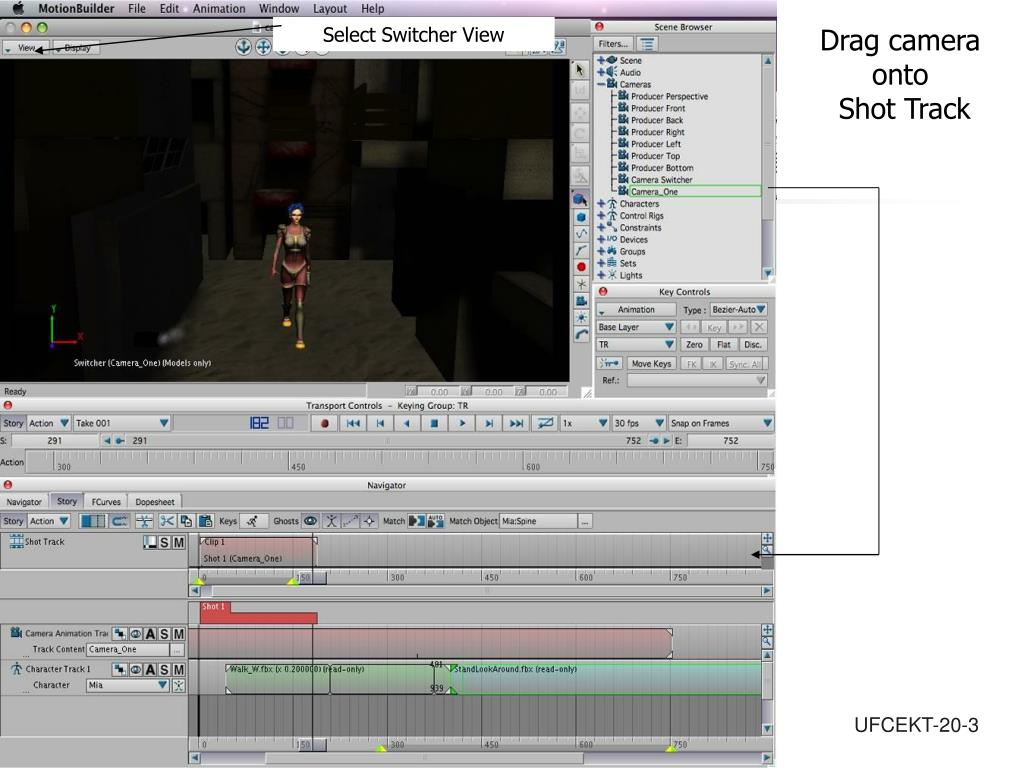Click the Move Keys button
The height and width of the screenshot is (768, 1024).
(651, 363)
